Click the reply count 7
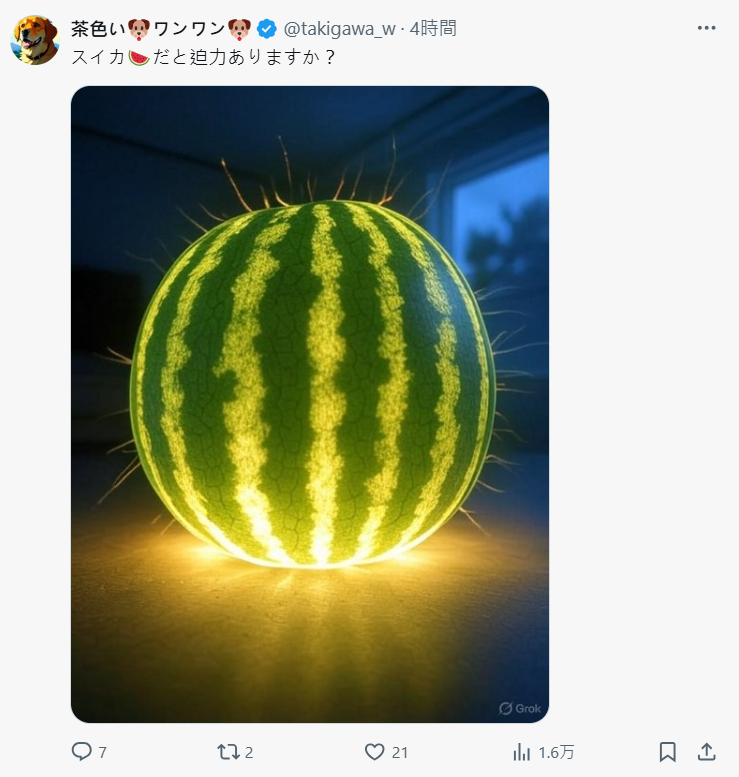Viewport: 739px width, 777px height. pyautogui.click(x=103, y=752)
